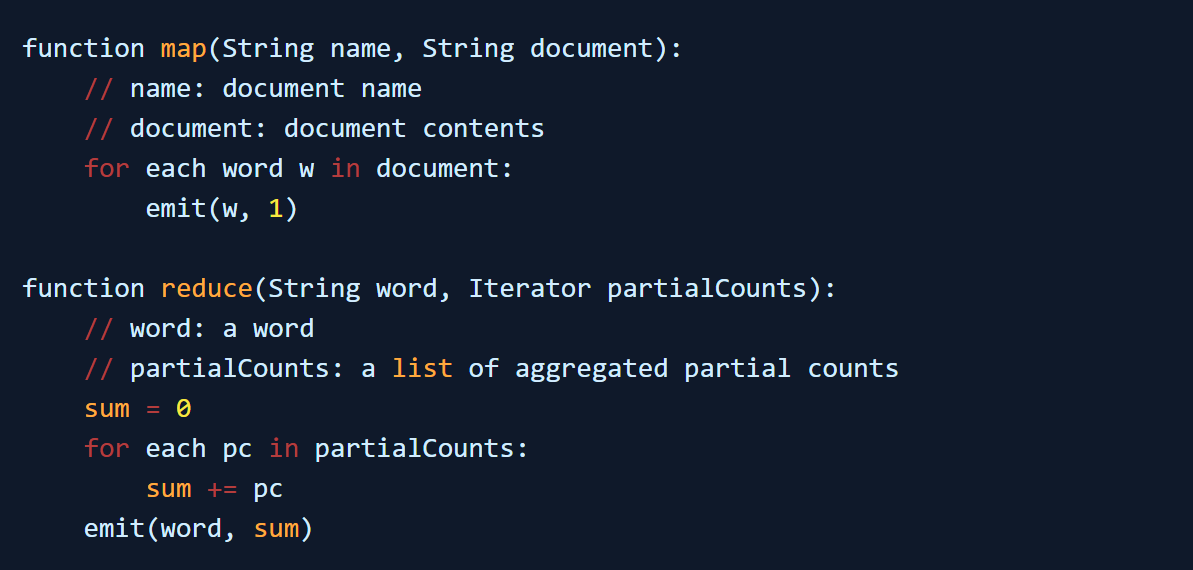Click the comment "name: document name"
Screen dimensions: 1193x570
click(275, 88)
